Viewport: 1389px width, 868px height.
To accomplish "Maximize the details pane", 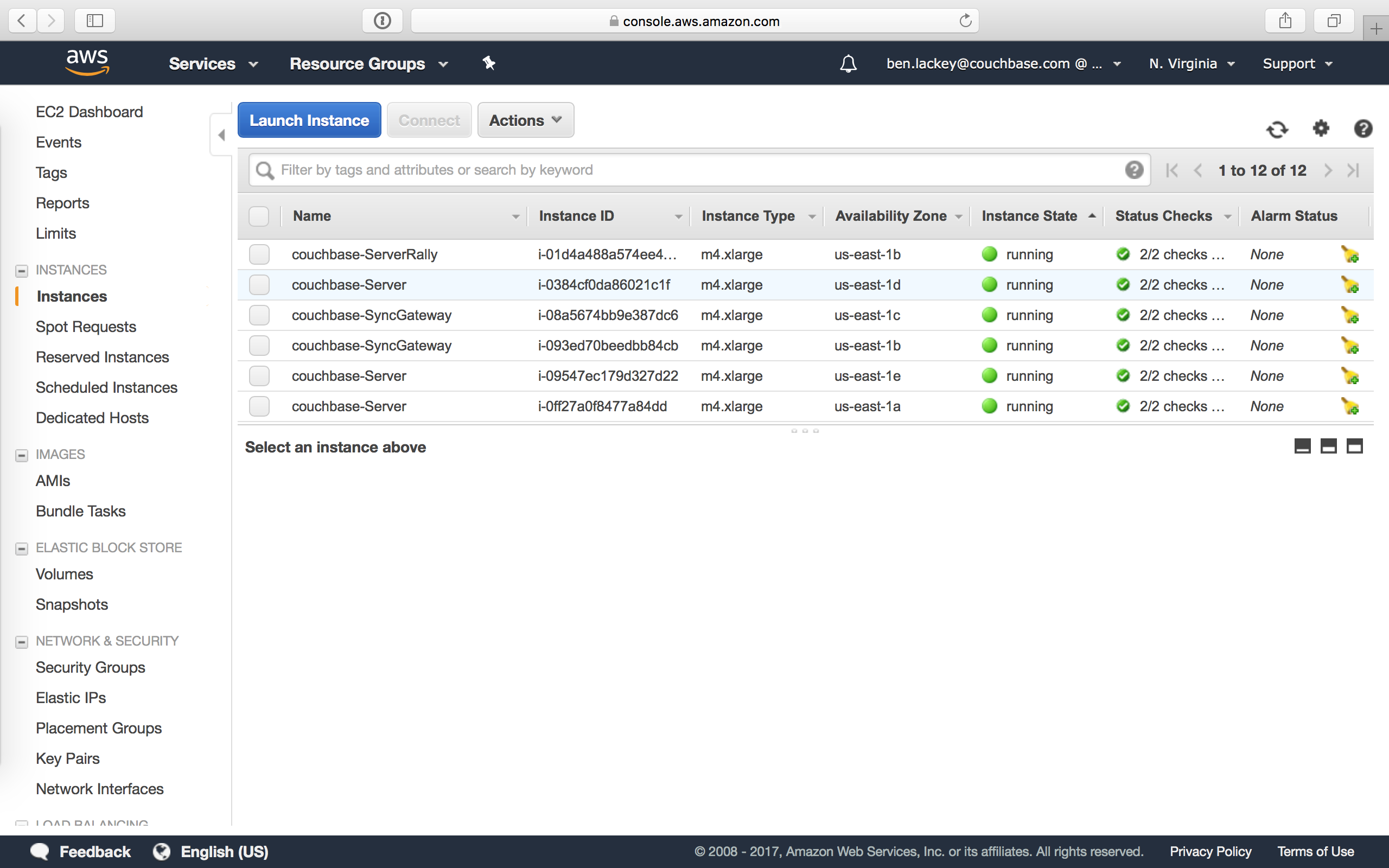I will coord(1355,446).
